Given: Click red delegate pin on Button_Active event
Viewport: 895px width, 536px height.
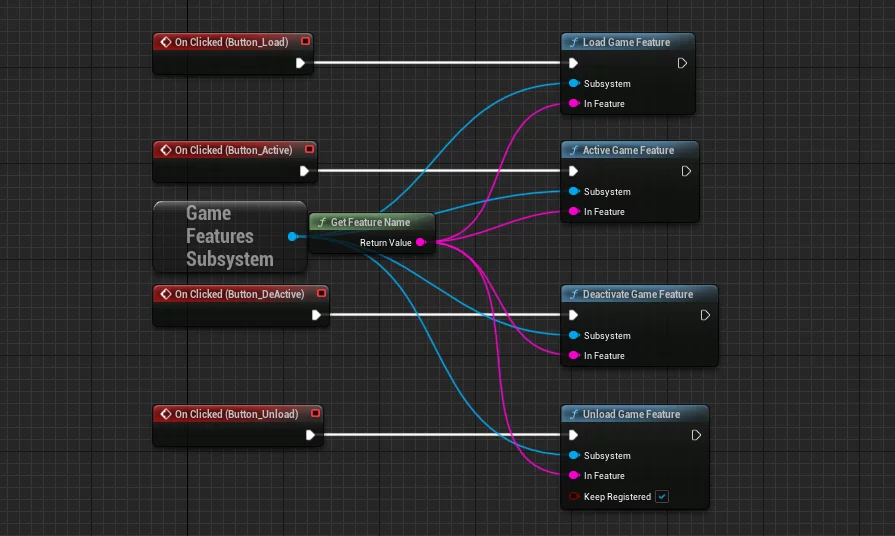Looking at the screenshot, I should pyautogui.click(x=309, y=150).
